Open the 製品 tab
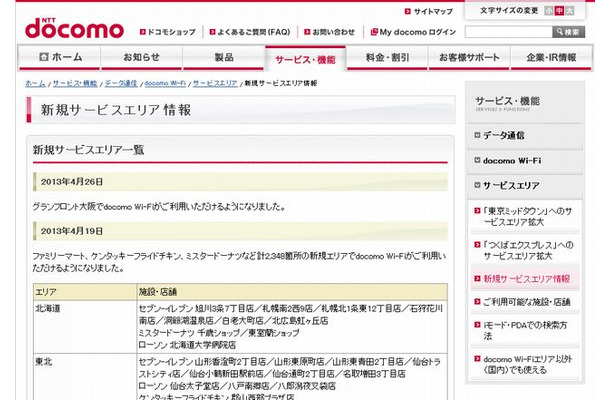Image resolution: width=610 pixels, height=400 pixels. [224, 57]
